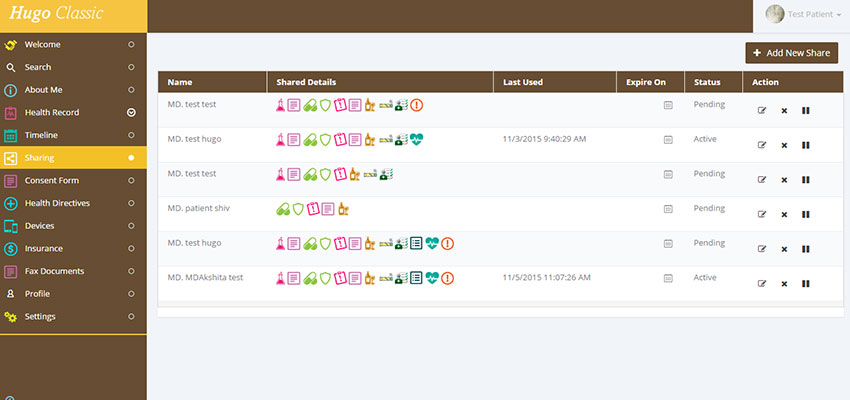Click the Shared Details column header
The height and width of the screenshot is (400, 850).
click(x=380, y=82)
